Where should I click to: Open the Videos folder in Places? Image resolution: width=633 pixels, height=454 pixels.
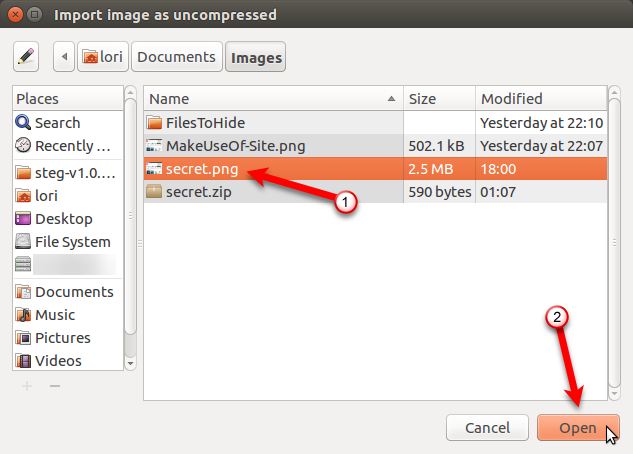58,361
